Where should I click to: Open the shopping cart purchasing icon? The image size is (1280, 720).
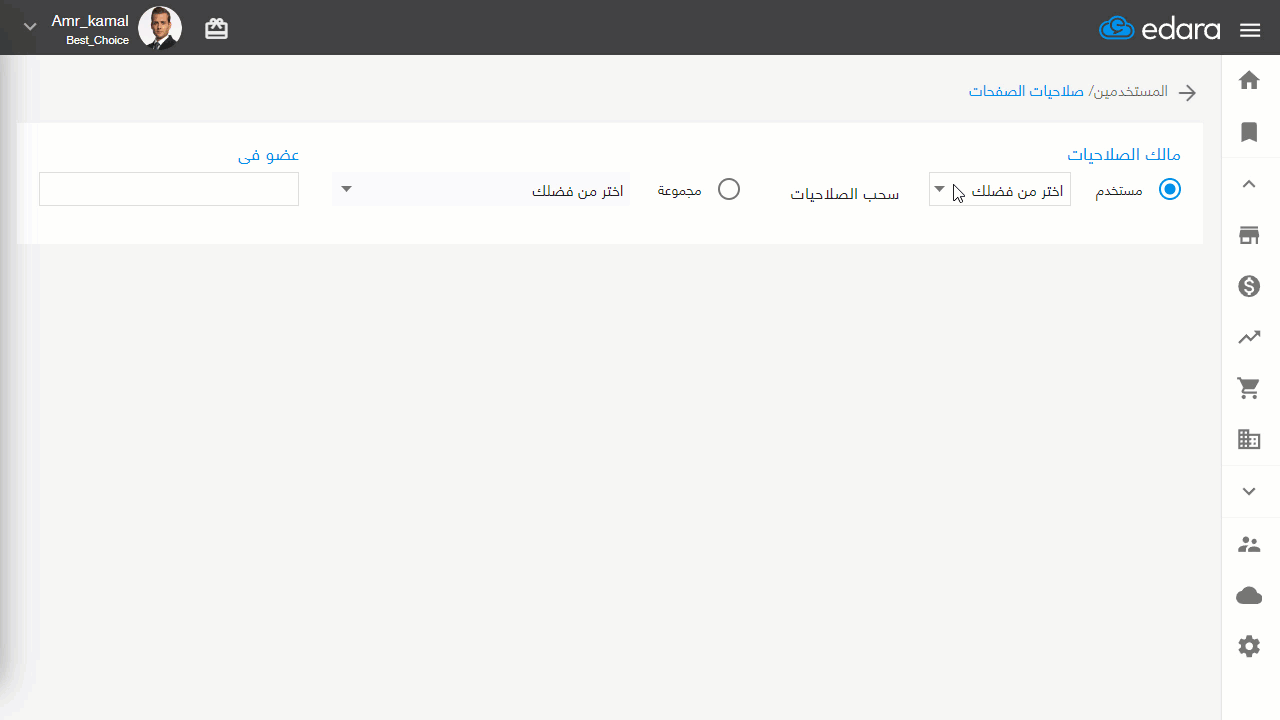1249,389
